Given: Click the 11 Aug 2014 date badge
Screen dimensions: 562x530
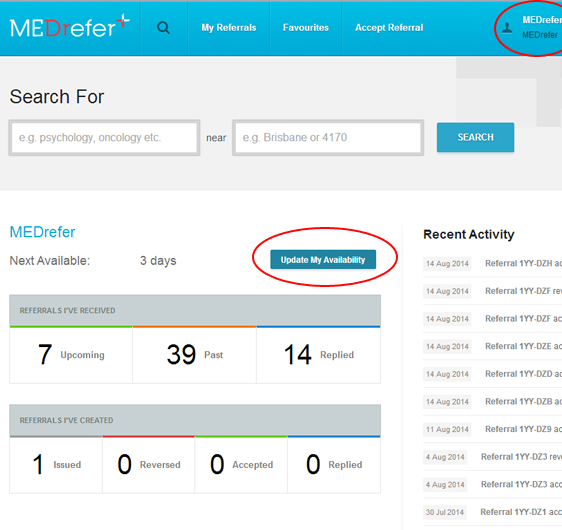Looking at the screenshot, I should click(x=447, y=429).
